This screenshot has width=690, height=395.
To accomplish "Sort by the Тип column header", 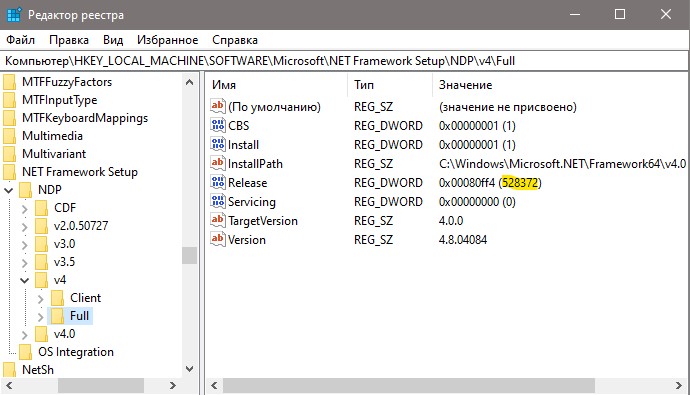I will [x=390, y=84].
